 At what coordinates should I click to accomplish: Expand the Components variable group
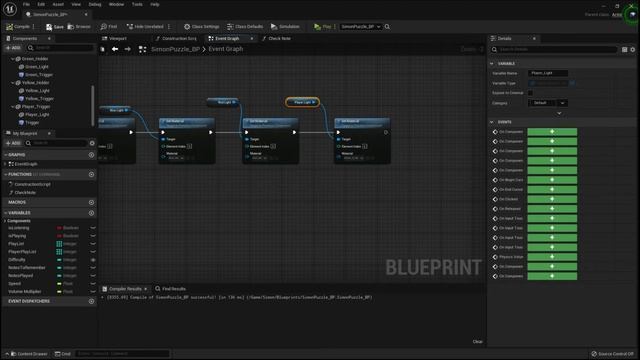pos(5,221)
